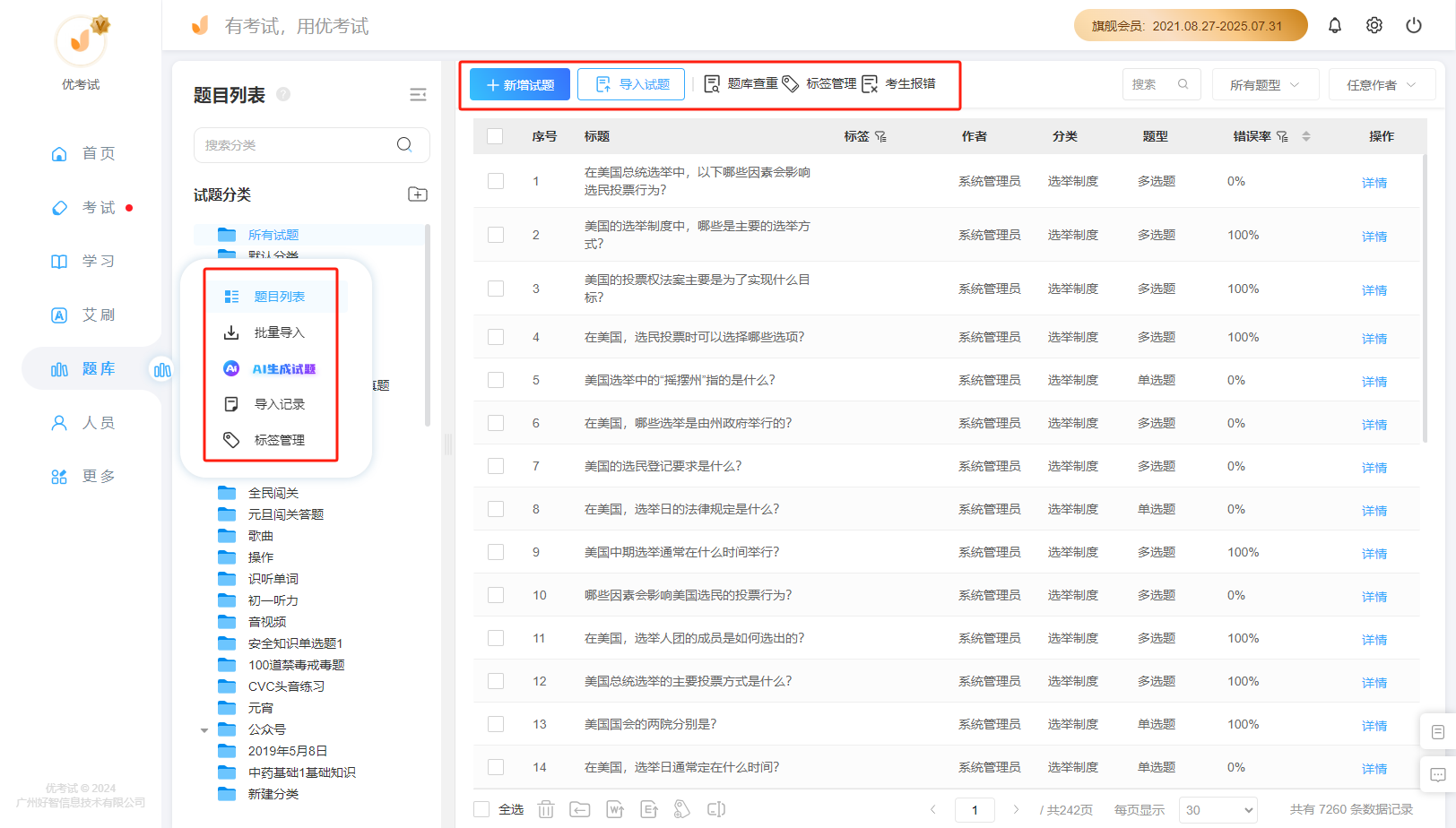The width and height of the screenshot is (1456, 828).
Task: Collapse the 公众号 folder arrow
Action: (x=204, y=730)
